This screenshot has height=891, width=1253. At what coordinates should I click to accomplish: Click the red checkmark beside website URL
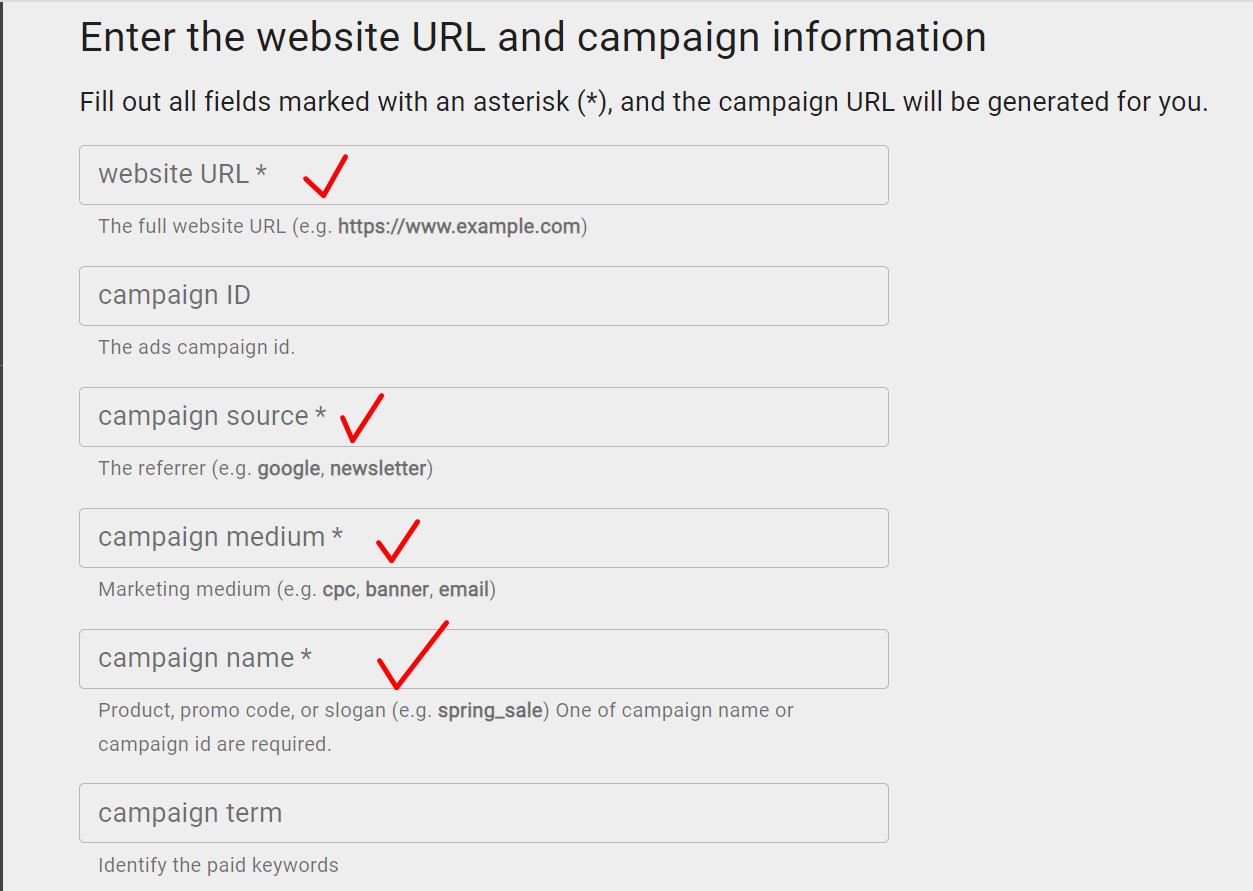(325, 177)
